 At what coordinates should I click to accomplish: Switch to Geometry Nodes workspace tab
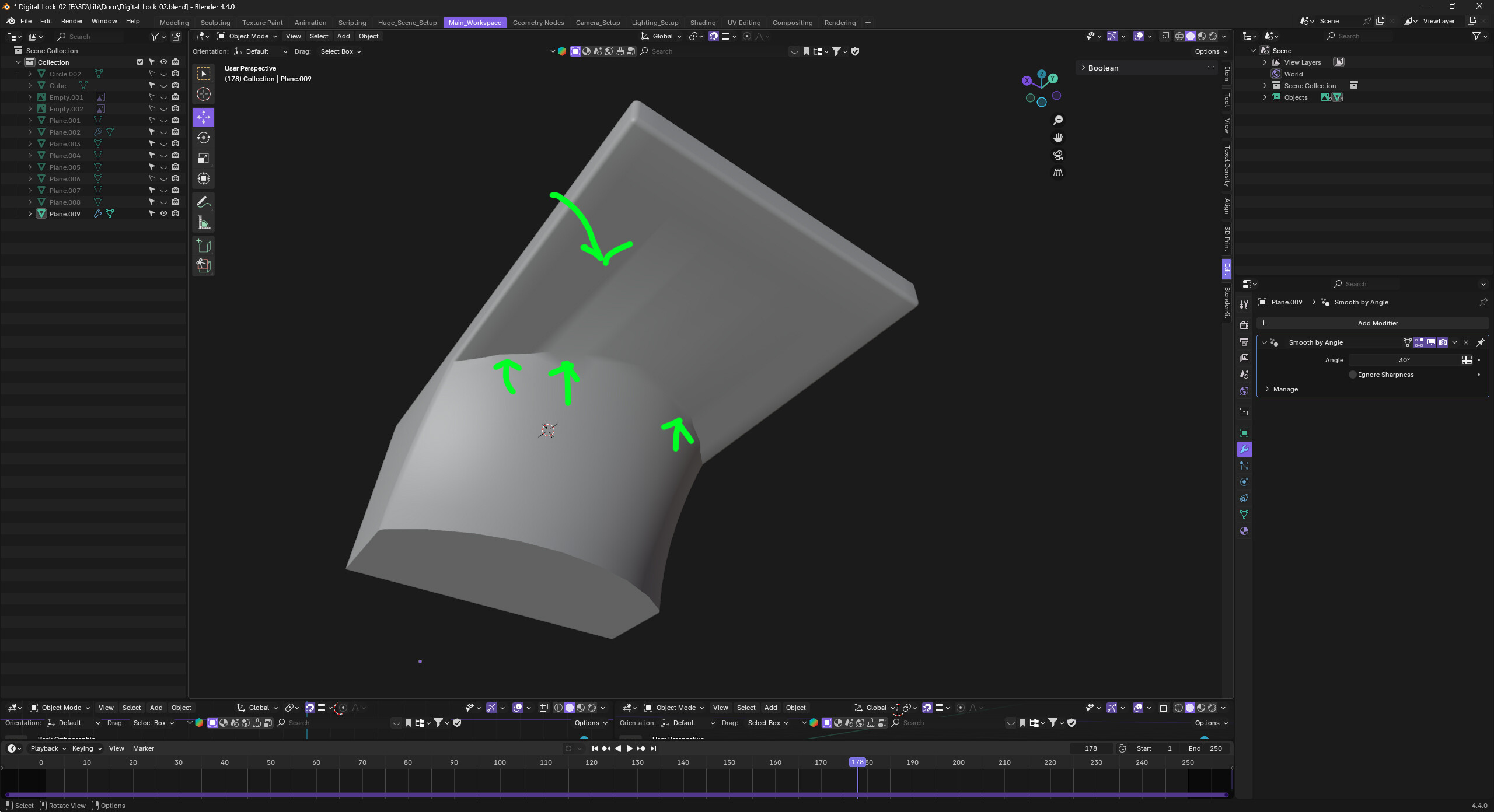click(x=538, y=23)
